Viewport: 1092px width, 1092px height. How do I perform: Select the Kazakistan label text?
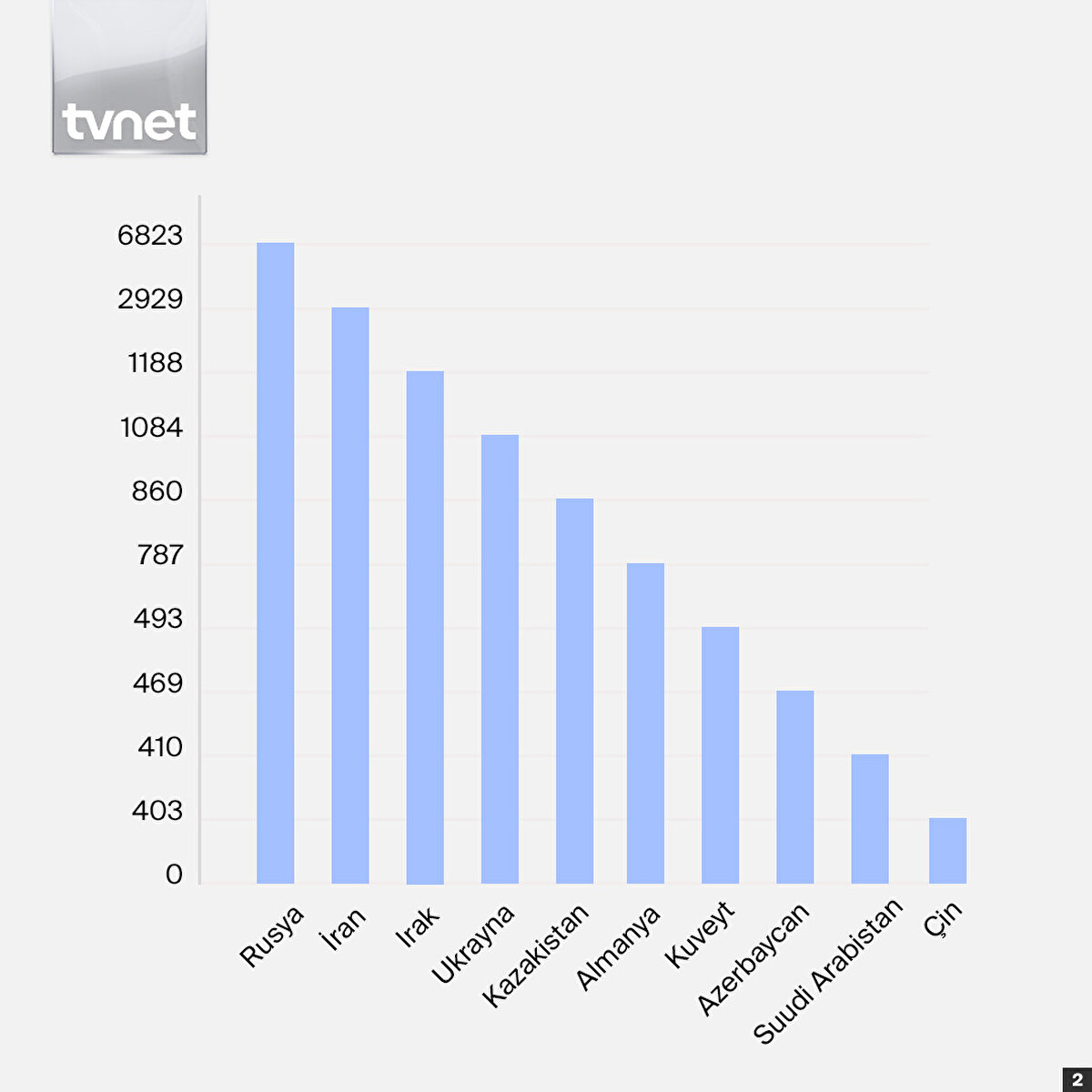point(536,955)
